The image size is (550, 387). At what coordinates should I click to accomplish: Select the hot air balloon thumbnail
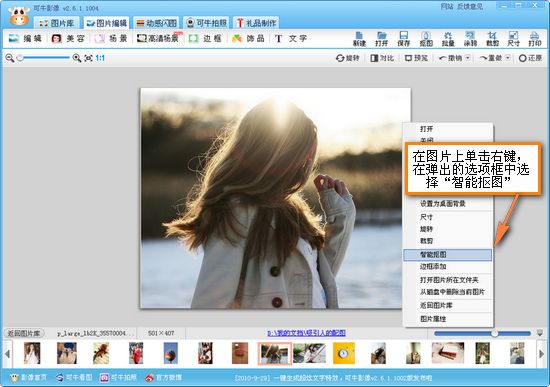(x=170, y=353)
